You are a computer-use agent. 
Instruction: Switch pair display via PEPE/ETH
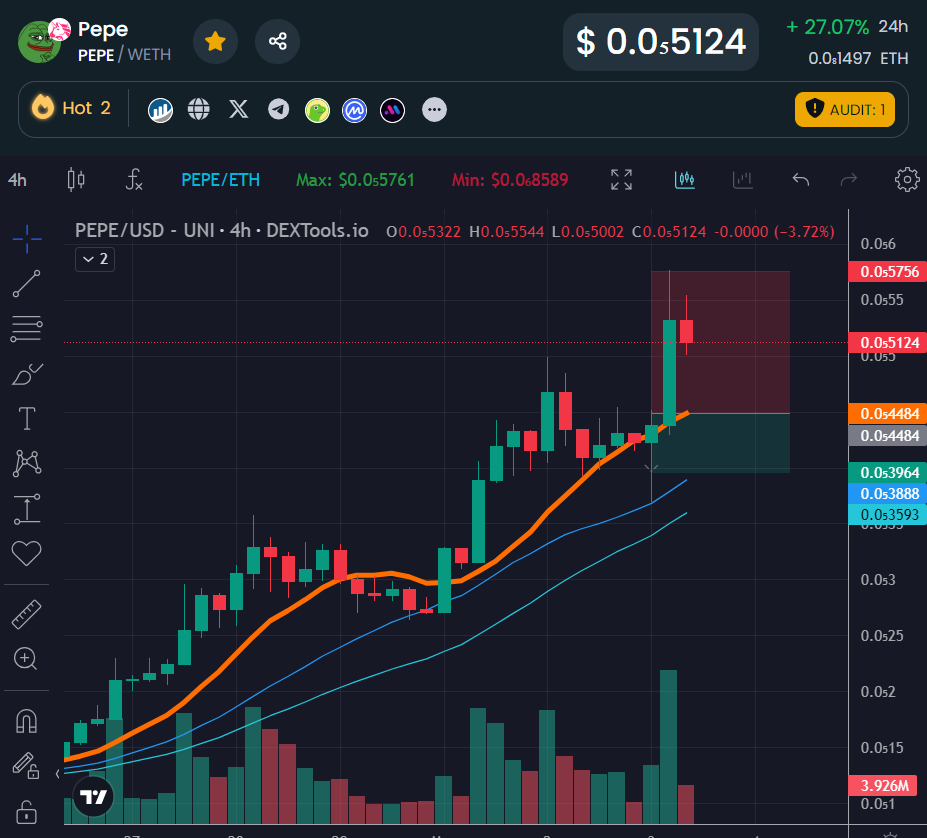pyautogui.click(x=221, y=180)
